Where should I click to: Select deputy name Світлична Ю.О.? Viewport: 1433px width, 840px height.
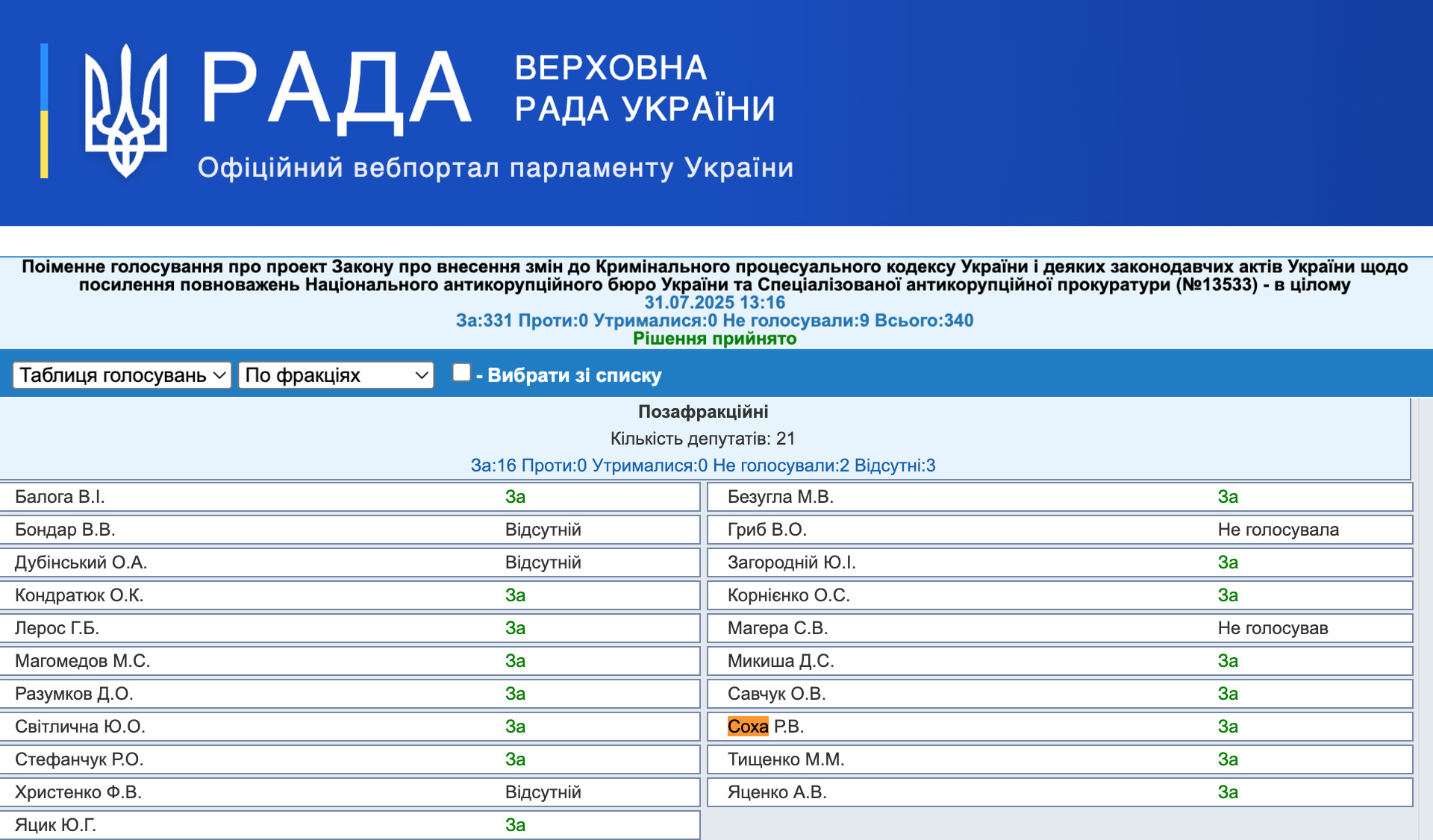pyautogui.click(x=80, y=727)
